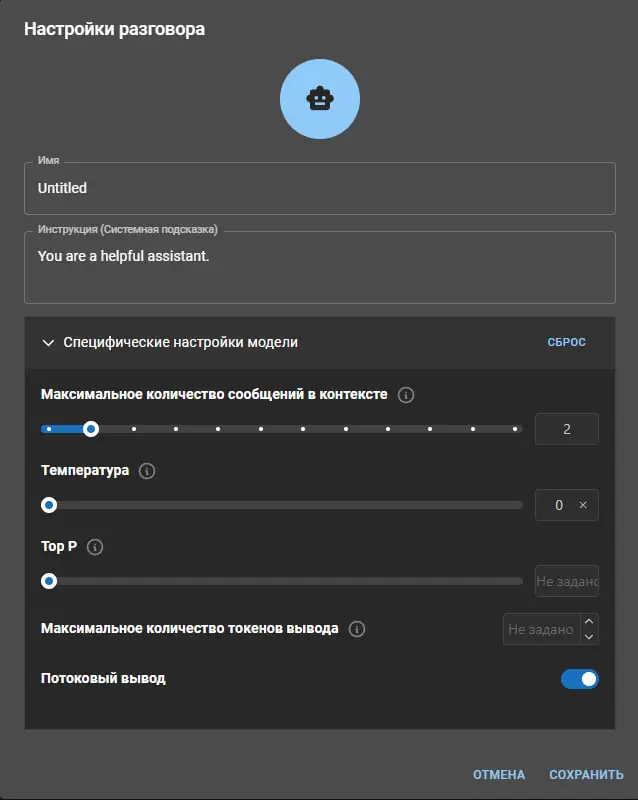
Task: Click the context message count box showing 2
Action: click(x=566, y=429)
